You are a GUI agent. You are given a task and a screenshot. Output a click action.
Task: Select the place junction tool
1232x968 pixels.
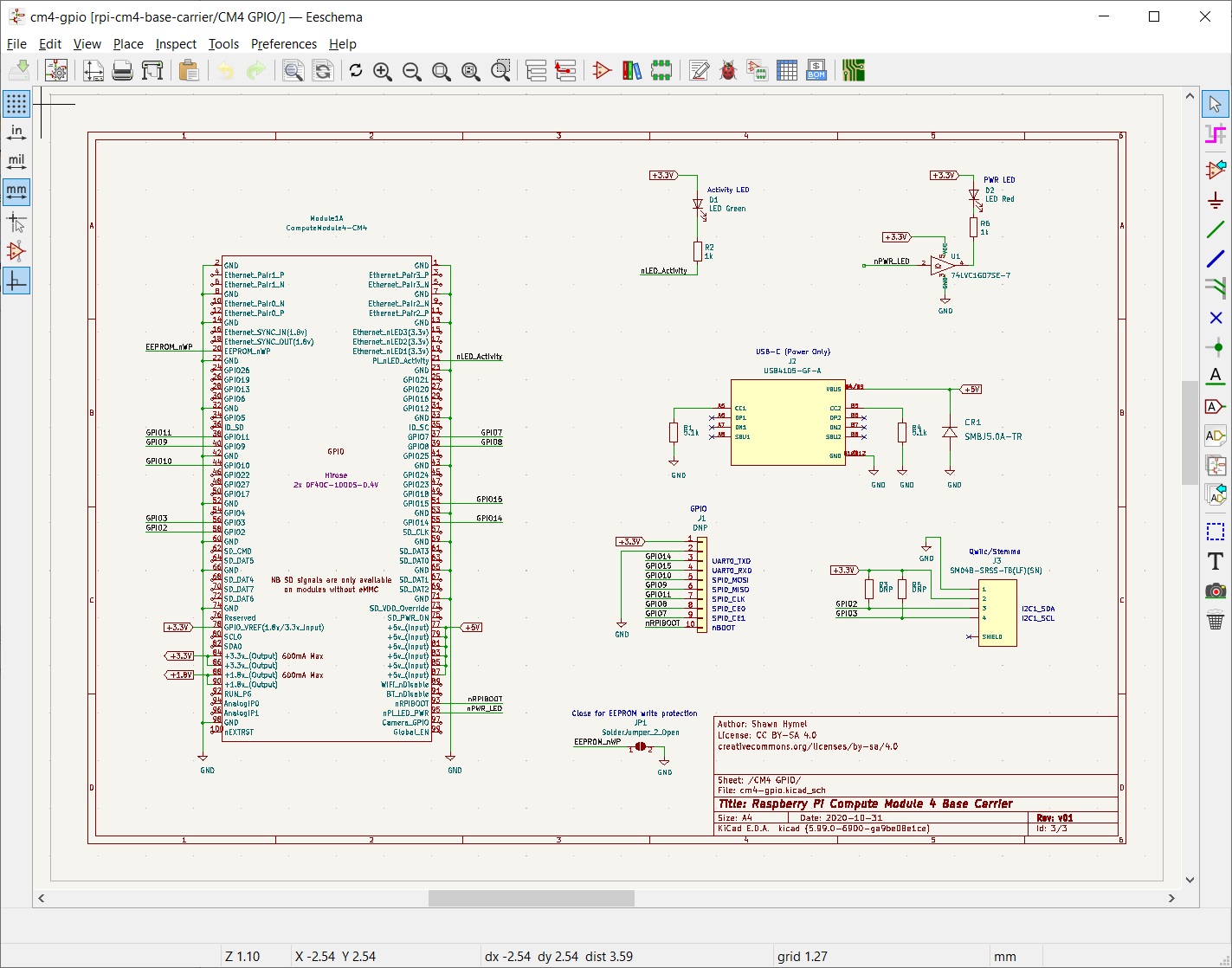[1216, 347]
